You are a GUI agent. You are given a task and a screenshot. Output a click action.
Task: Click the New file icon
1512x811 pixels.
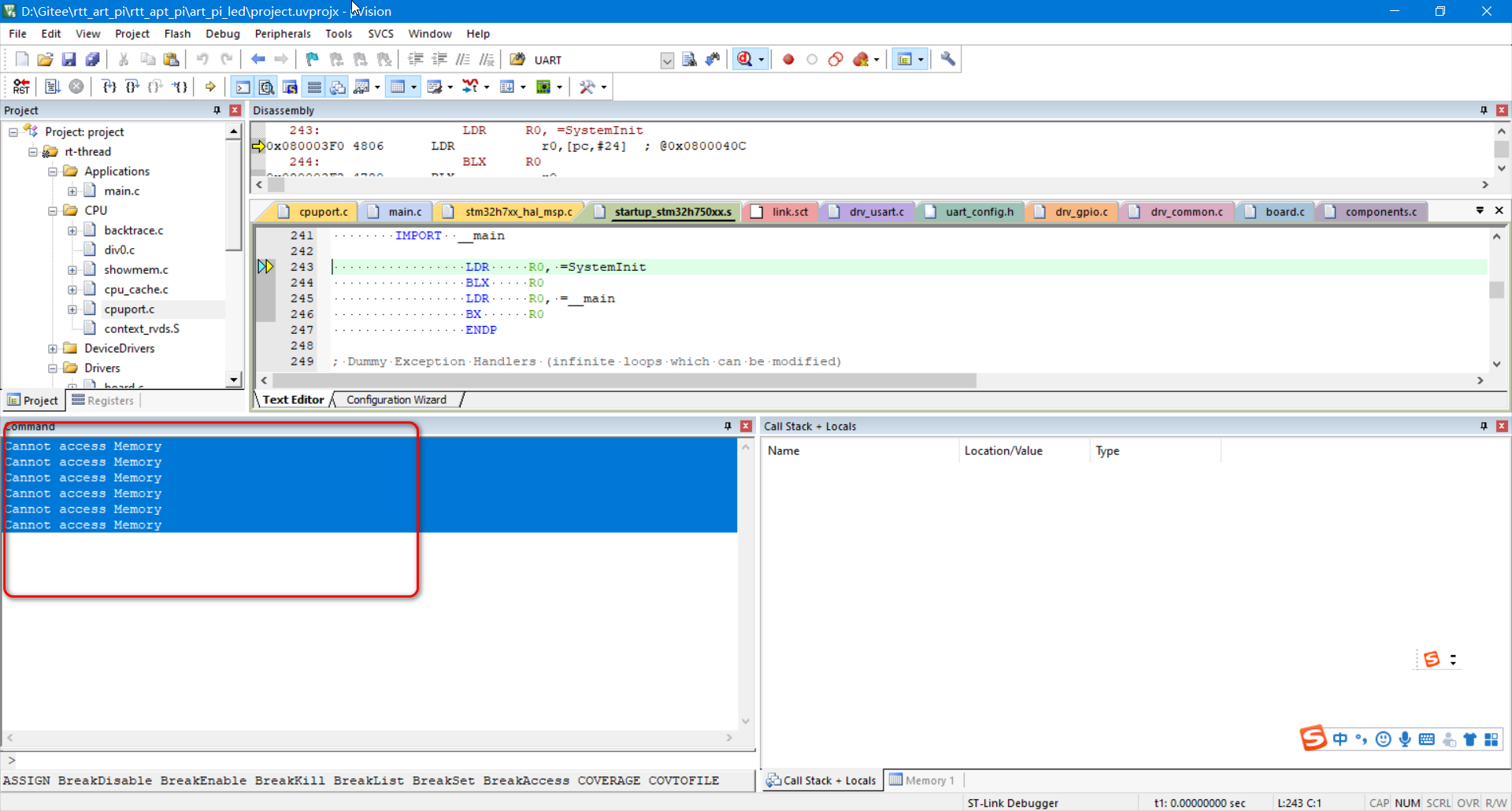pyautogui.click(x=22, y=60)
